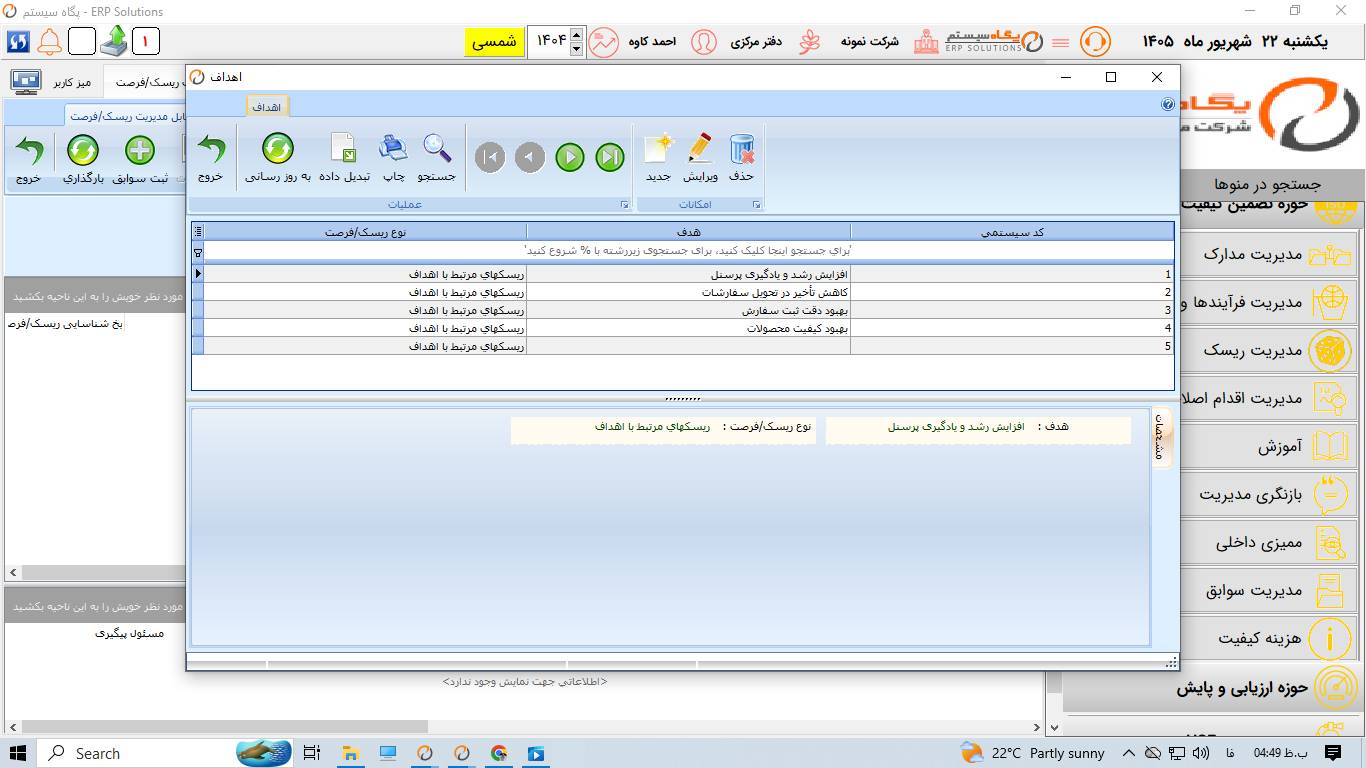Increase the year ۱۴۰۴ stepper up arrow
Image resolution: width=1366 pixels, height=768 pixels.
click(576, 35)
